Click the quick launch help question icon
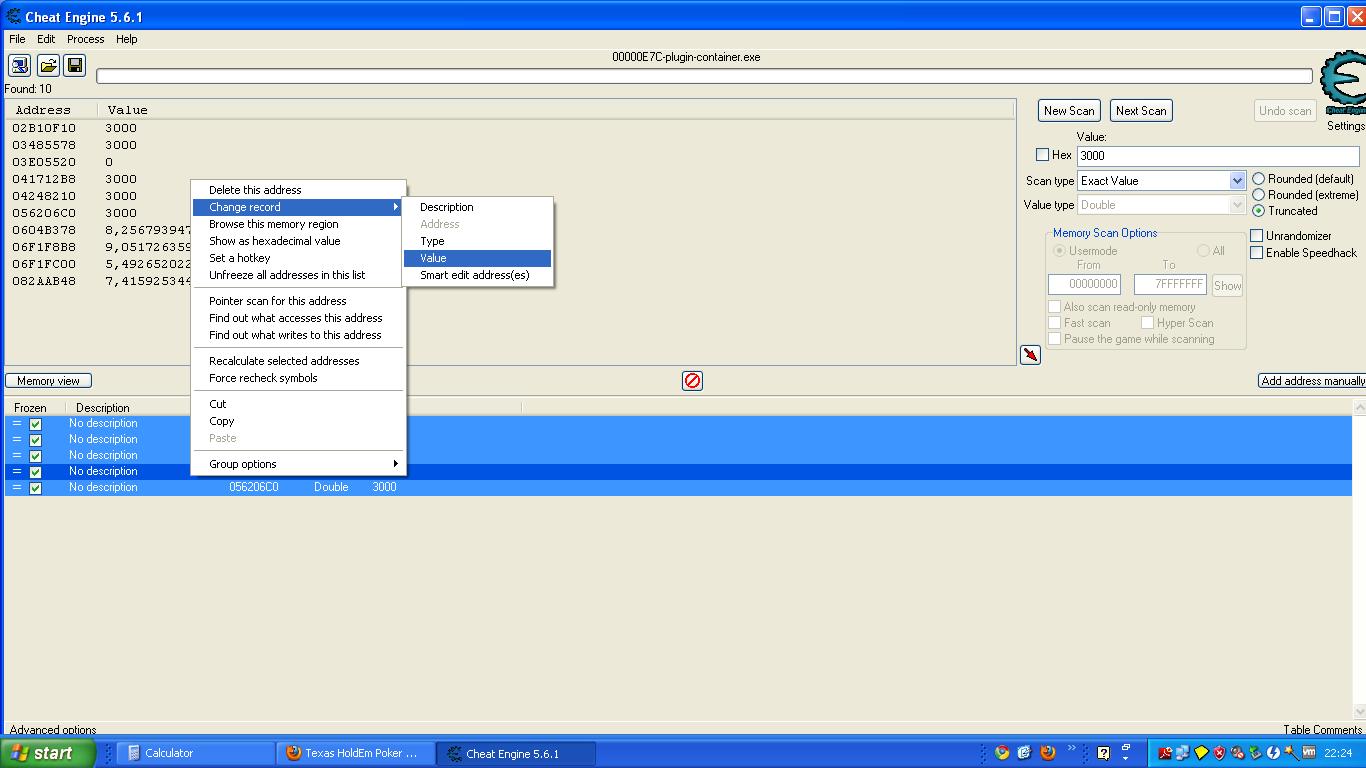1366x768 pixels. tap(1103, 753)
